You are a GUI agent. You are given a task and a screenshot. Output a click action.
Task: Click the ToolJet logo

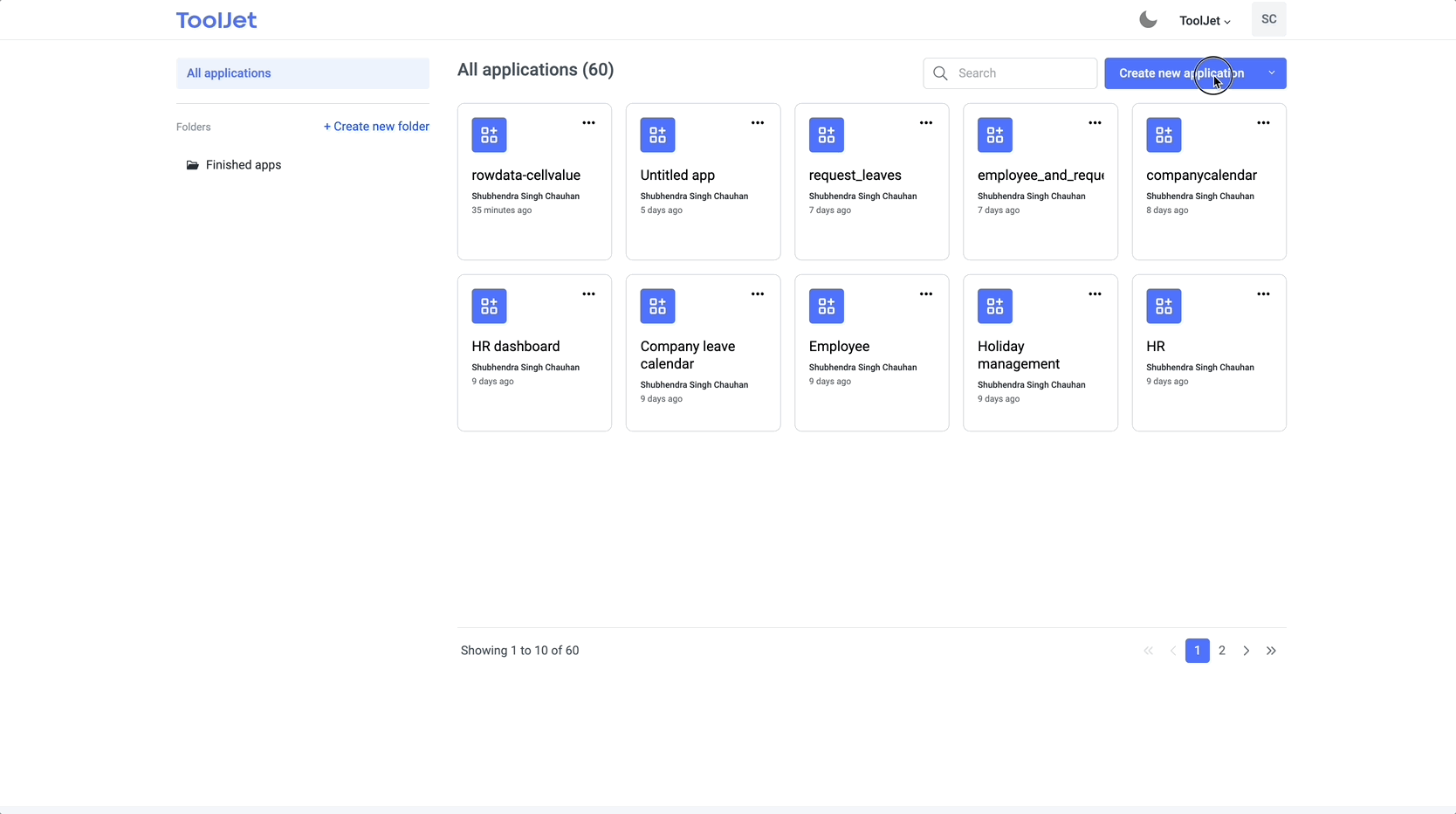[x=216, y=20]
